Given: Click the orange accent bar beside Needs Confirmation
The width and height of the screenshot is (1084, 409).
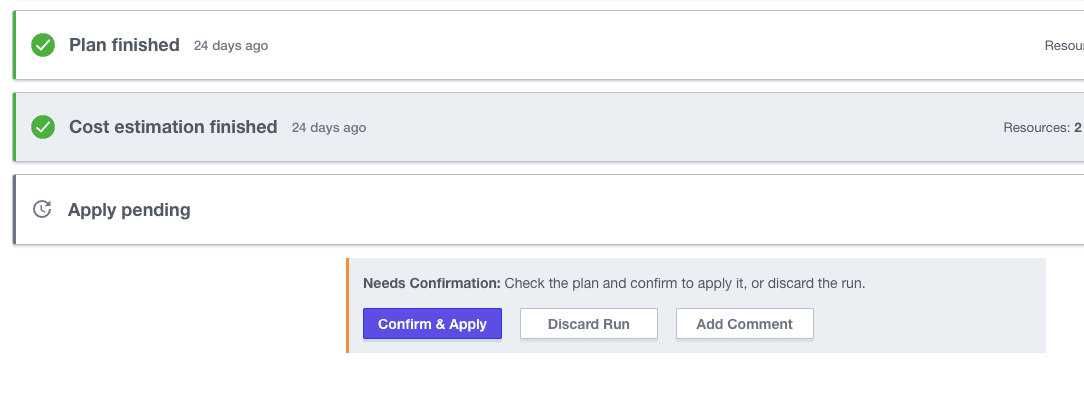Looking at the screenshot, I should click(347, 305).
